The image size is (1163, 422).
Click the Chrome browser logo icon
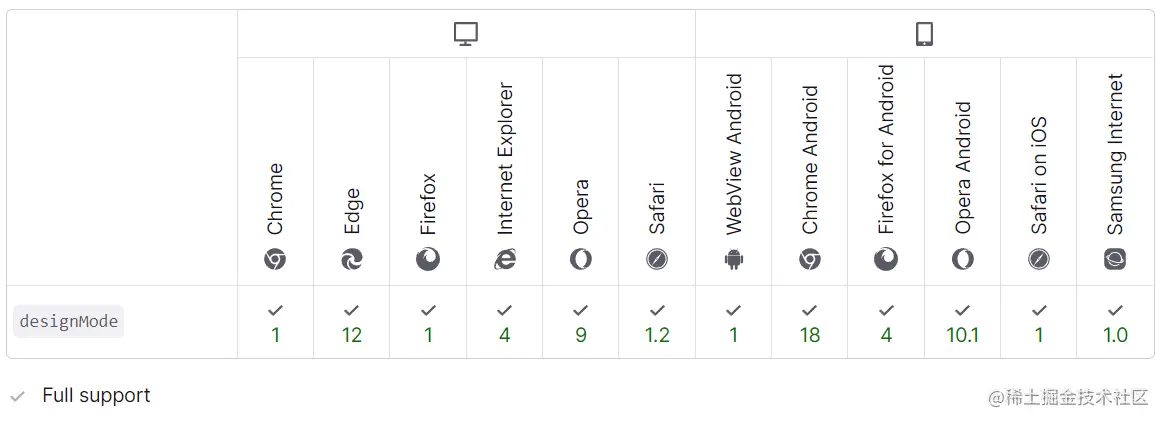click(x=275, y=260)
